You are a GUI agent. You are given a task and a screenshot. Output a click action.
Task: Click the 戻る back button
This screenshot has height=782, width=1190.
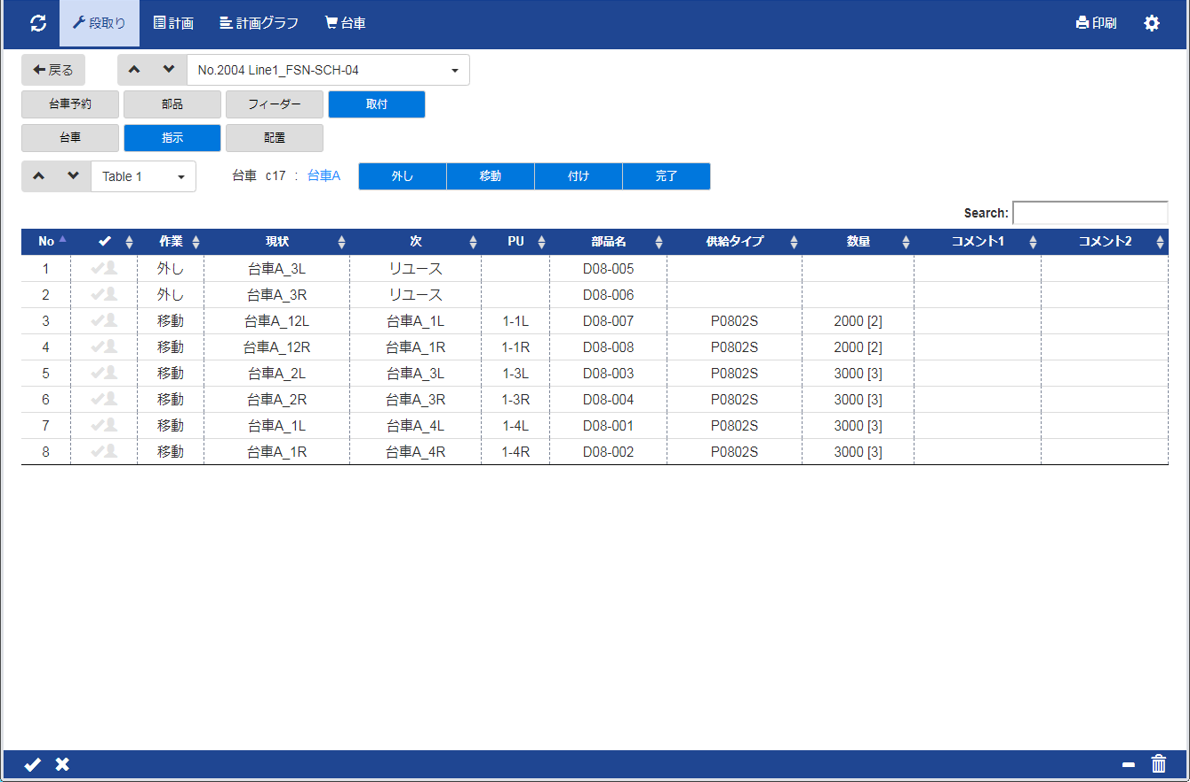[54, 70]
